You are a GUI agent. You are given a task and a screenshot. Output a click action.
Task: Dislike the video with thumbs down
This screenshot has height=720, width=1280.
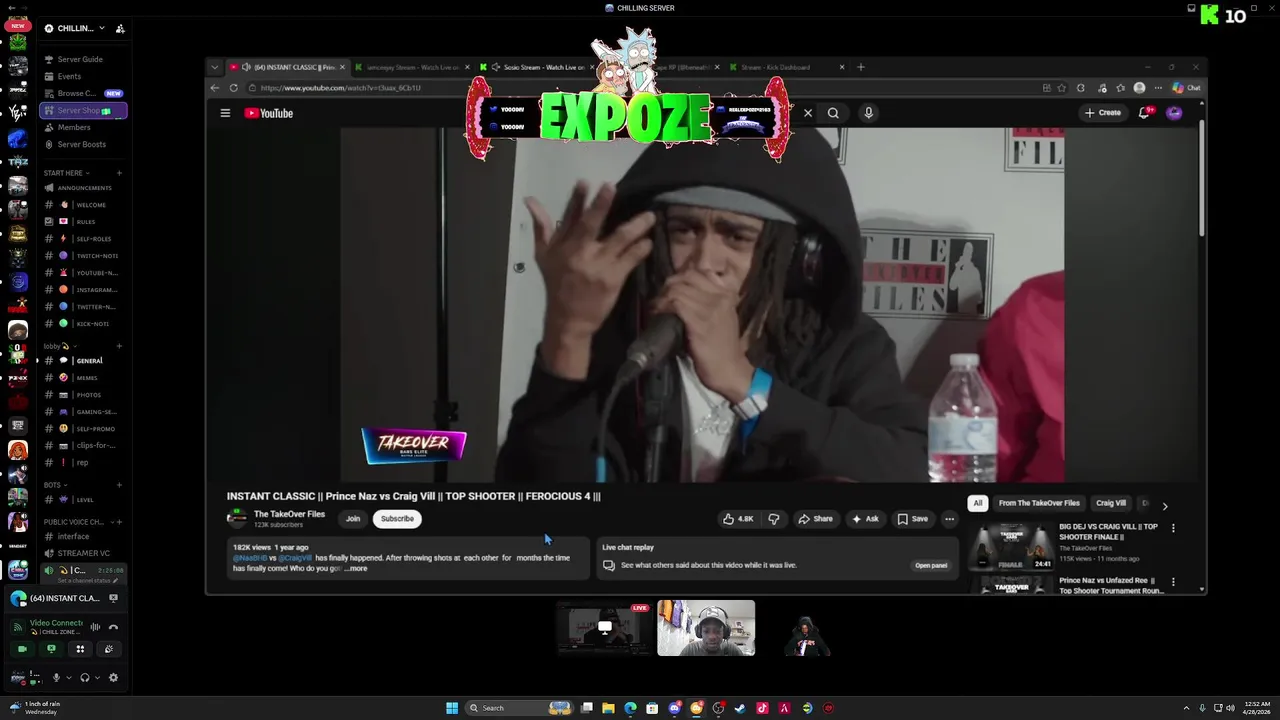click(x=773, y=519)
